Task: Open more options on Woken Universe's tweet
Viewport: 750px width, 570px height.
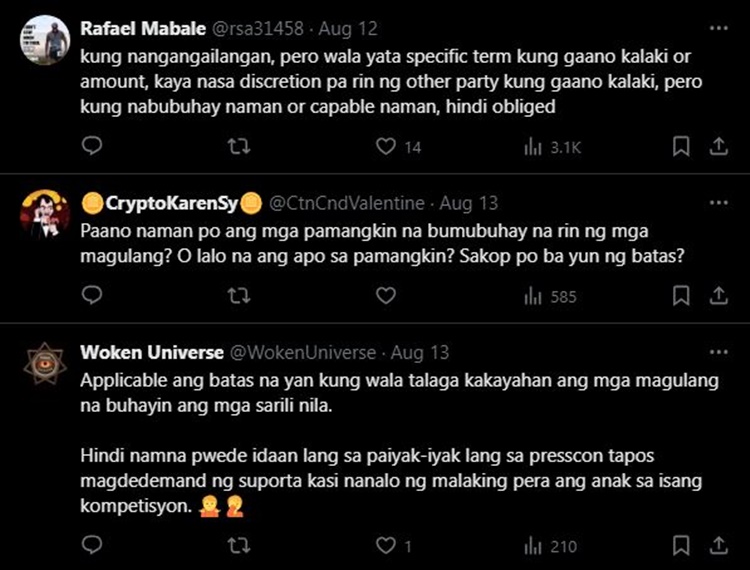Action: coord(718,352)
